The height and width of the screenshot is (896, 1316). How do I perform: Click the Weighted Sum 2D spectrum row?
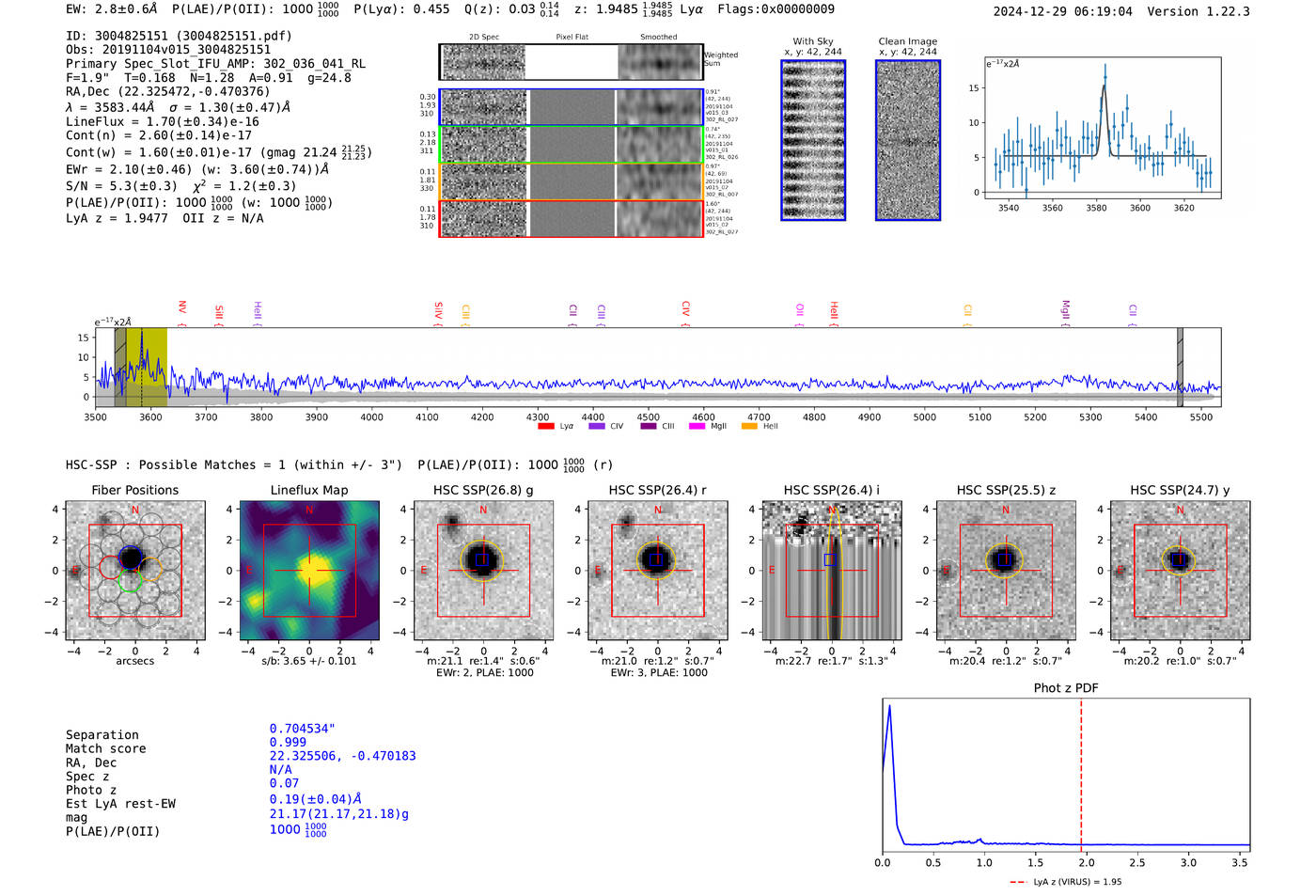(572, 62)
